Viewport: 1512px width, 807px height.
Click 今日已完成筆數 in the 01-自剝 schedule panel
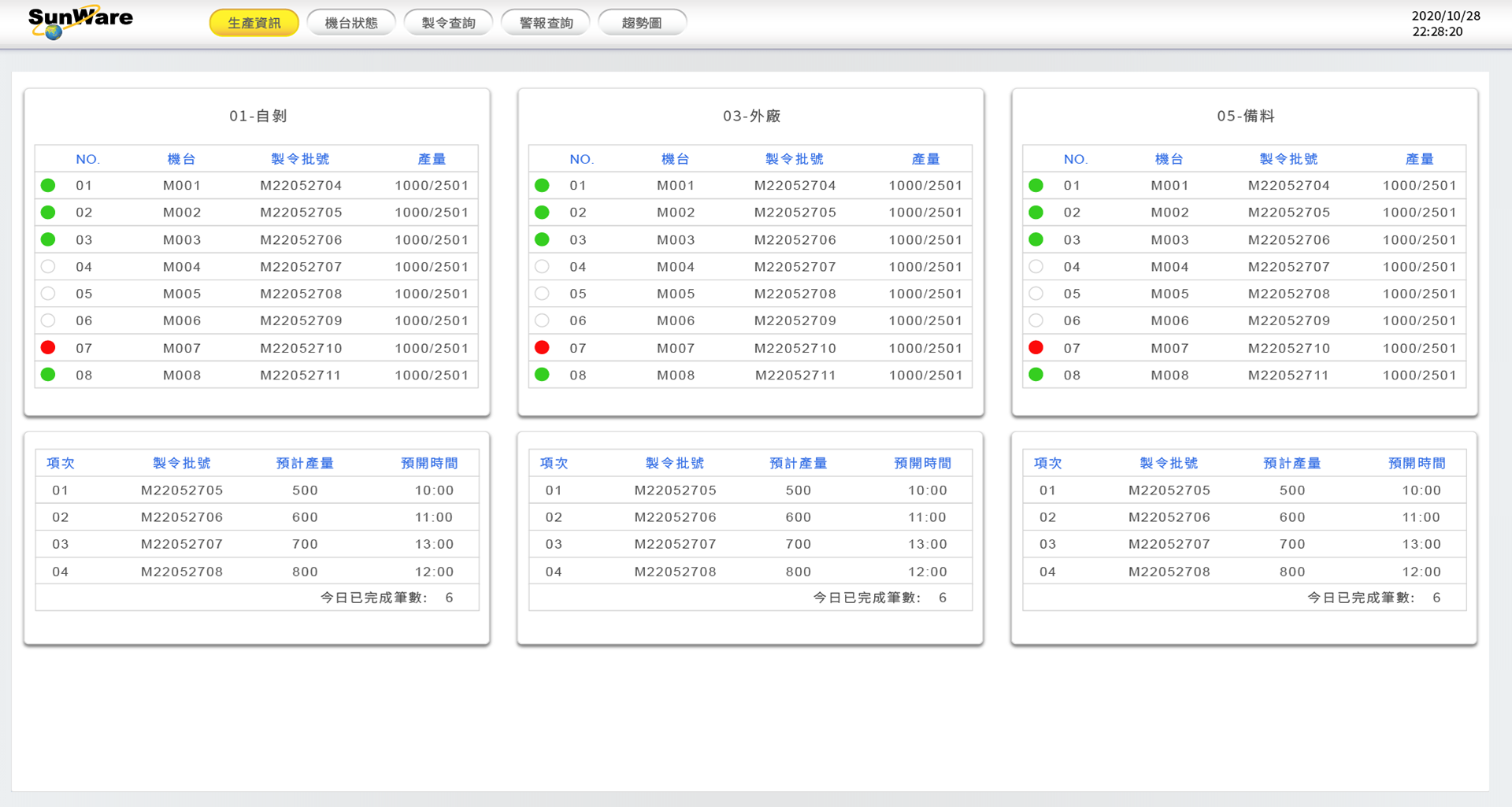374,598
